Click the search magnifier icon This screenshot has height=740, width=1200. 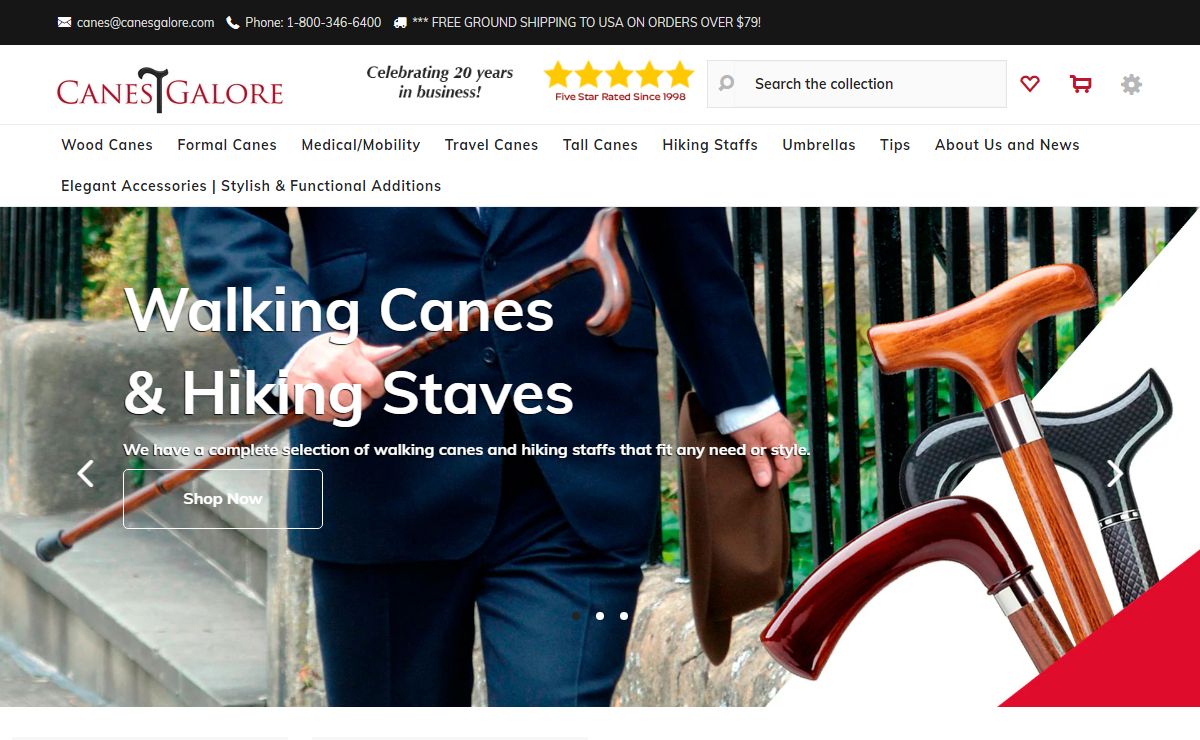tap(727, 84)
